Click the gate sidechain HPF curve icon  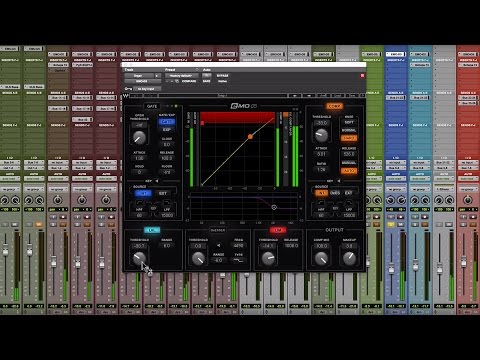(x=139, y=203)
